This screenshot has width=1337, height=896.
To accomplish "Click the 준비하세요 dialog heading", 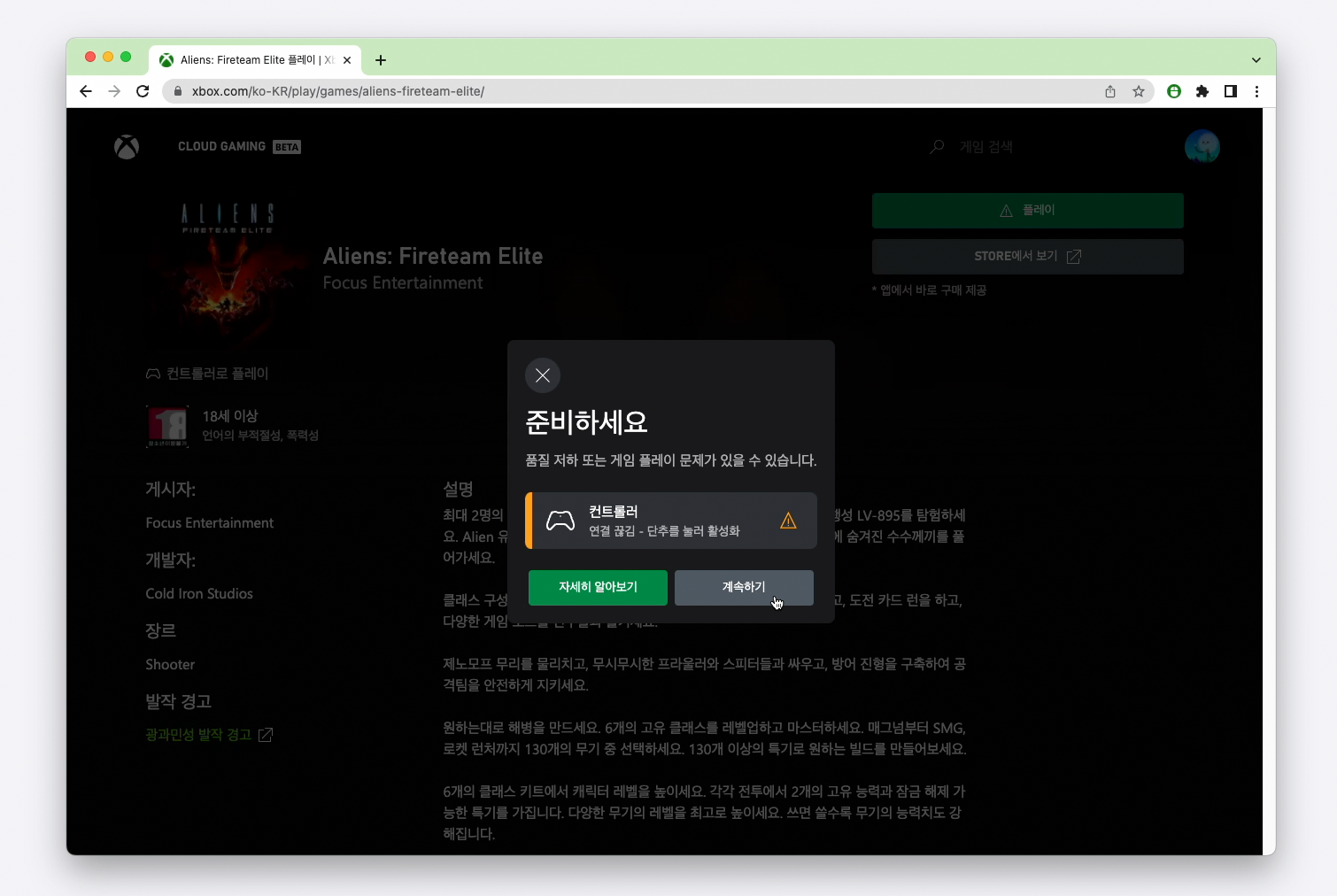I will (587, 422).
